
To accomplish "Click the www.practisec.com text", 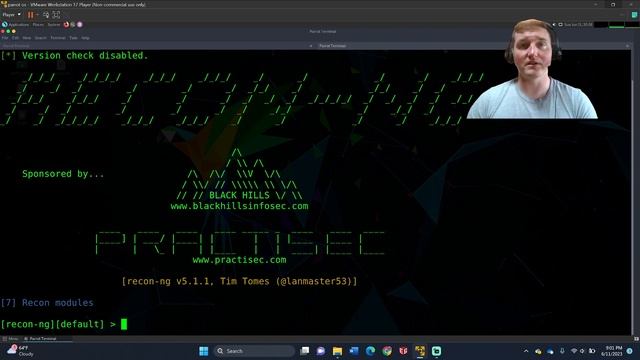I will pos(239,260).
